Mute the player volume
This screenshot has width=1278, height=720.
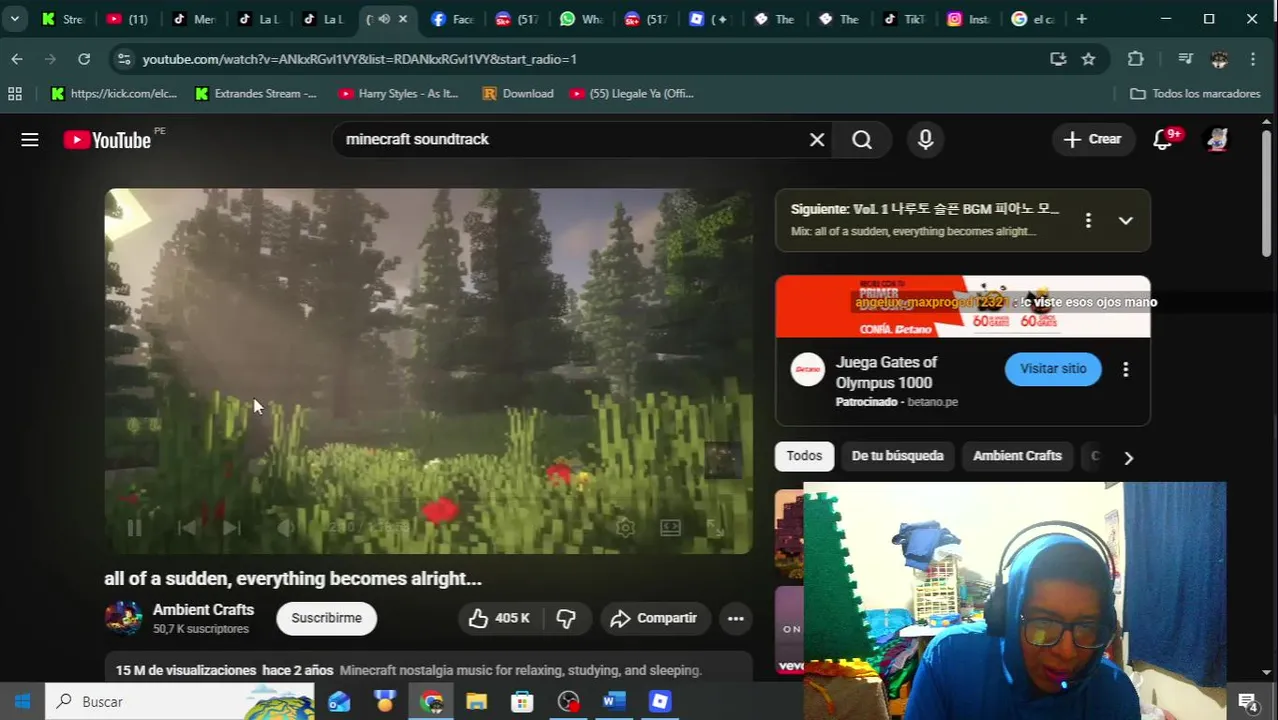286,528
